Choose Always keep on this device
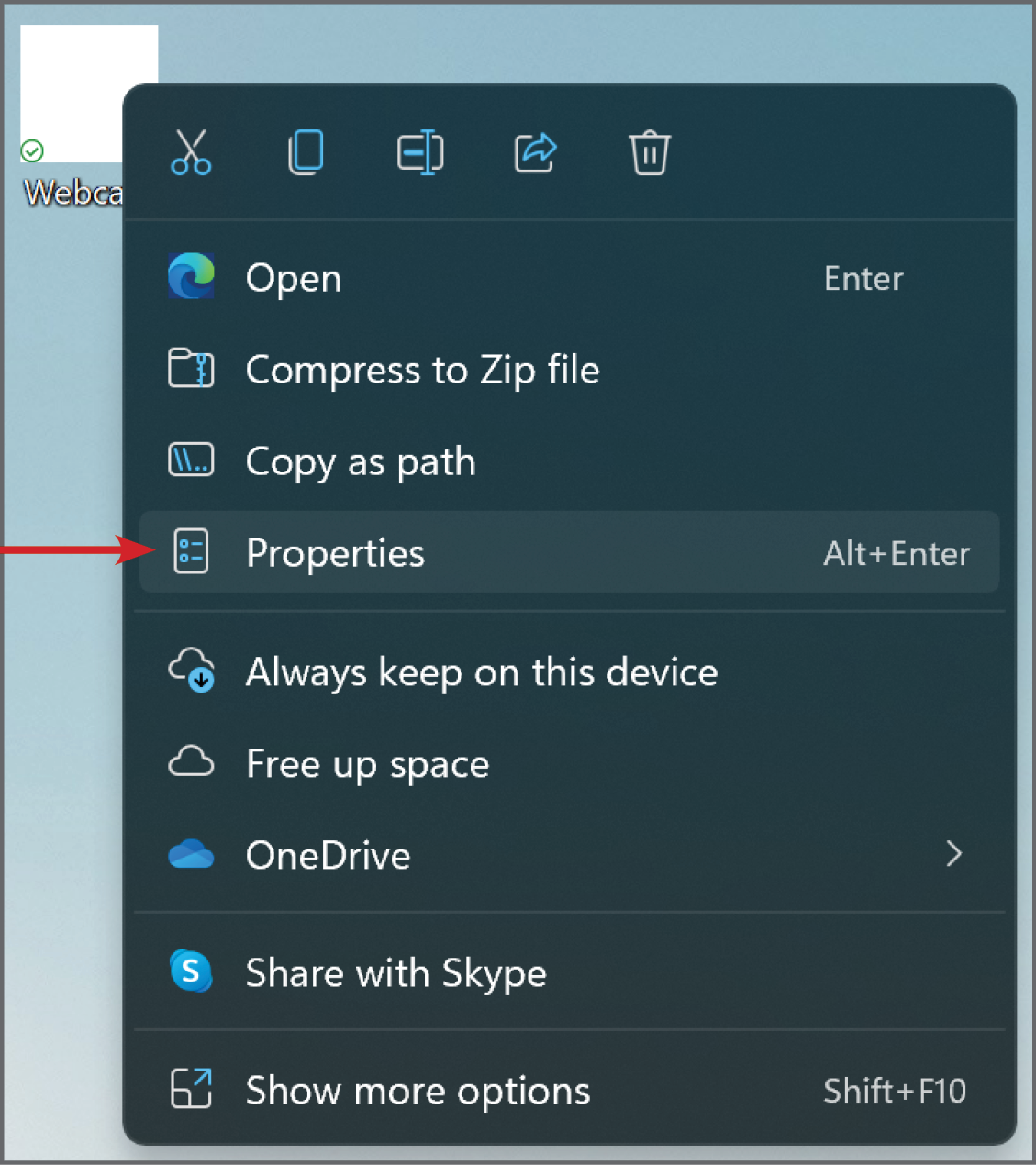This screenshot has width=1036, height=1165. click(x=569, y=671)
